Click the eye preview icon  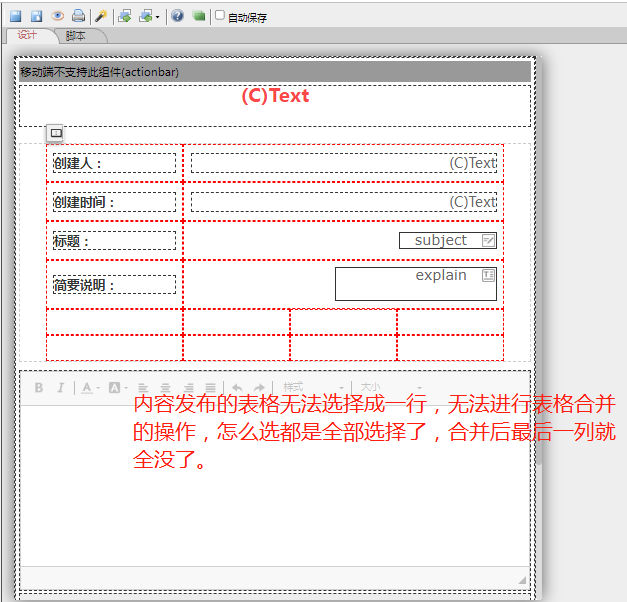pos(58,16)
